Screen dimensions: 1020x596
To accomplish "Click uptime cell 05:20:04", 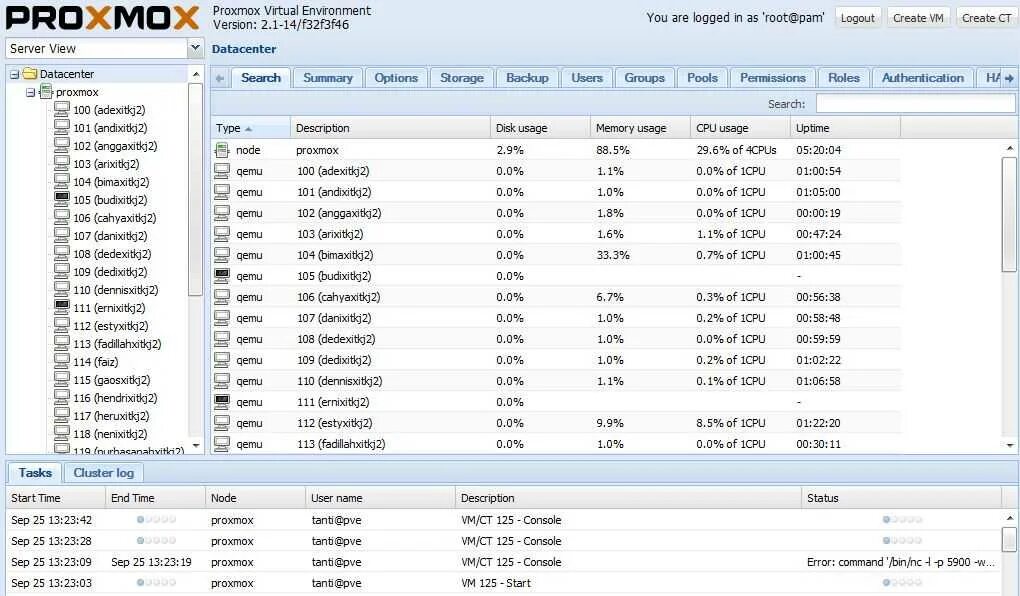I will pyautogui.click(x=818, y=150).
